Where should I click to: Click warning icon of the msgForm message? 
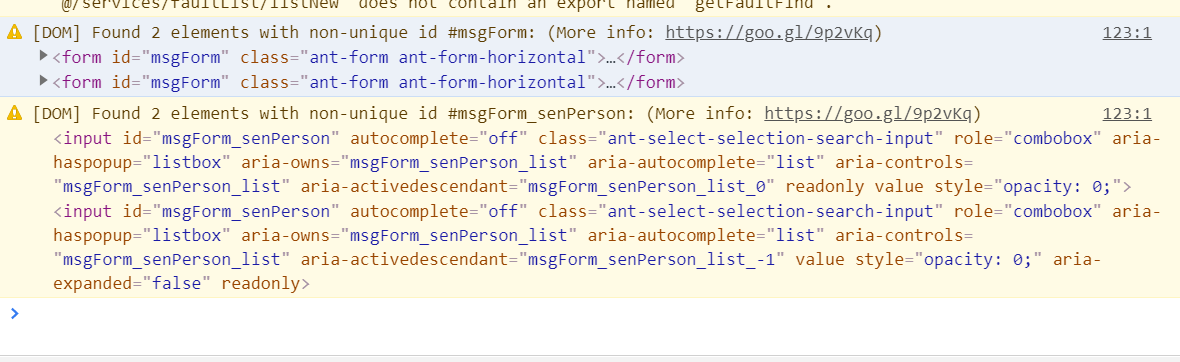coord(14,32)
